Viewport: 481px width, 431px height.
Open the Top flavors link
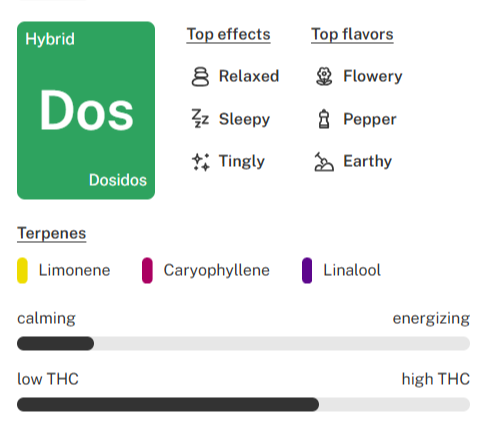click(352, 35)
